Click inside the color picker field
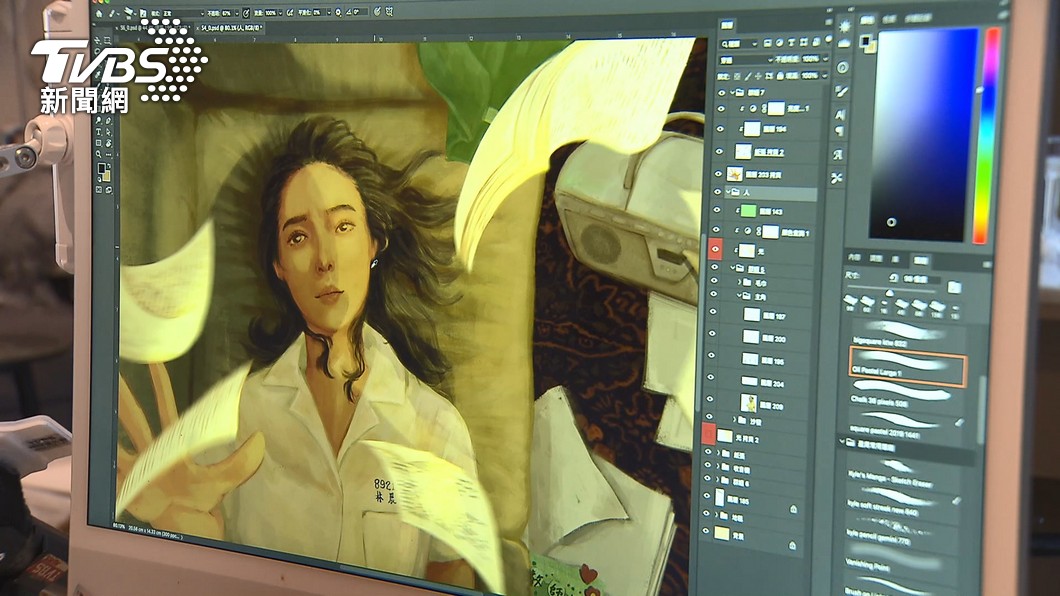 point(923,134)
